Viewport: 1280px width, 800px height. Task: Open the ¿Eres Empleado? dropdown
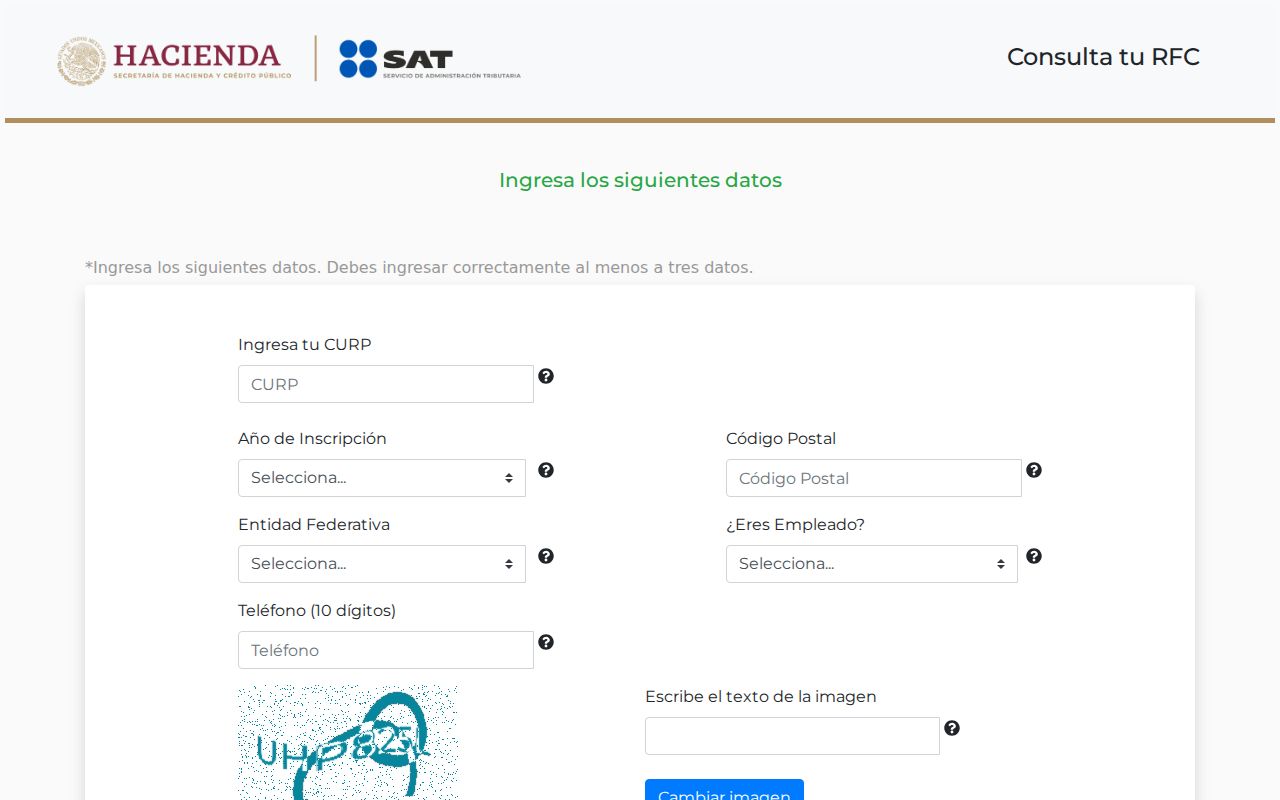coord(872,564)
